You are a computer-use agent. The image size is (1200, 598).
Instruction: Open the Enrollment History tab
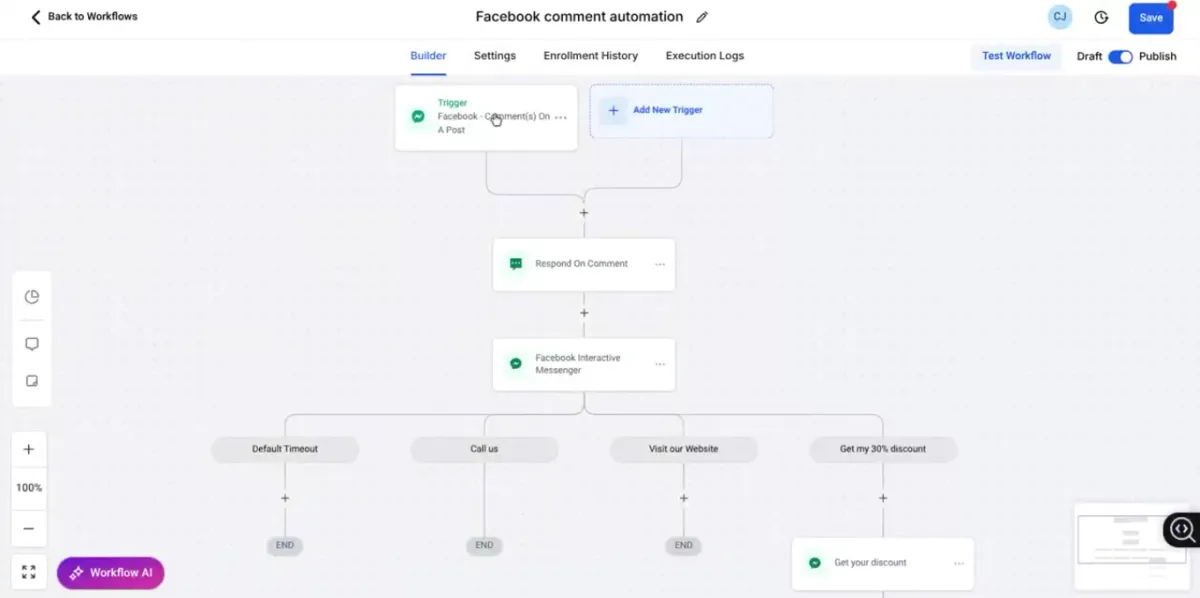click(x=590, y=56)
